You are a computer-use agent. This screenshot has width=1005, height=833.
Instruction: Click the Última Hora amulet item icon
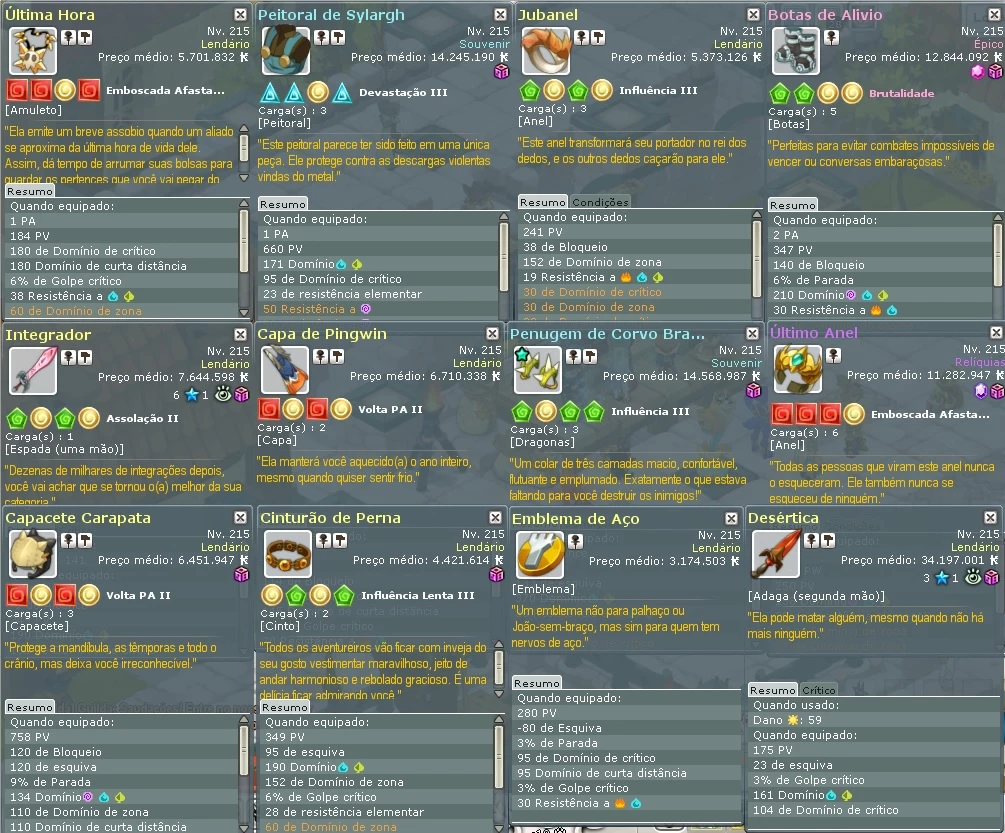(x=33, y=51)
